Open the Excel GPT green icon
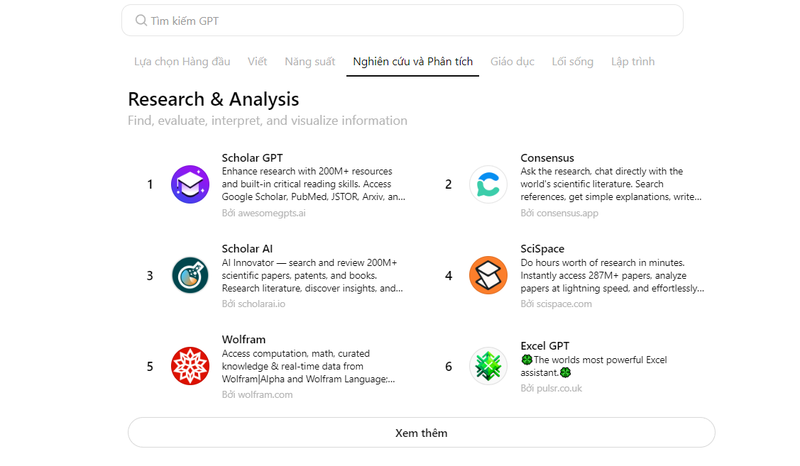 (x=488, y=366)
